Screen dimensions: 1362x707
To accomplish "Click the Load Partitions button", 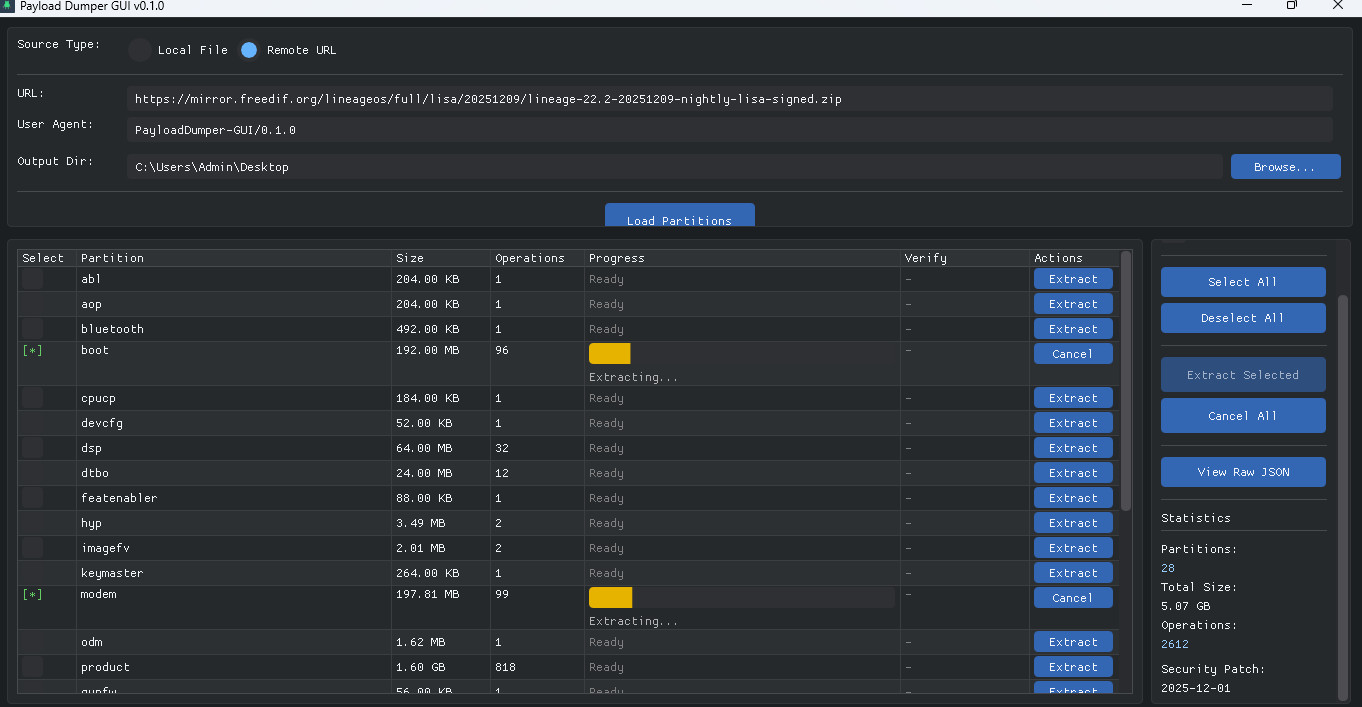I will coord(679,218).
